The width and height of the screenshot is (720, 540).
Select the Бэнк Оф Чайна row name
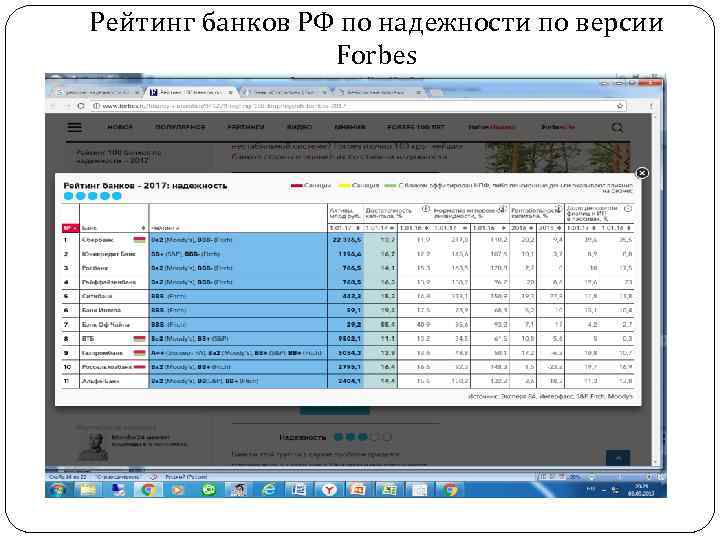pos(106,325)
